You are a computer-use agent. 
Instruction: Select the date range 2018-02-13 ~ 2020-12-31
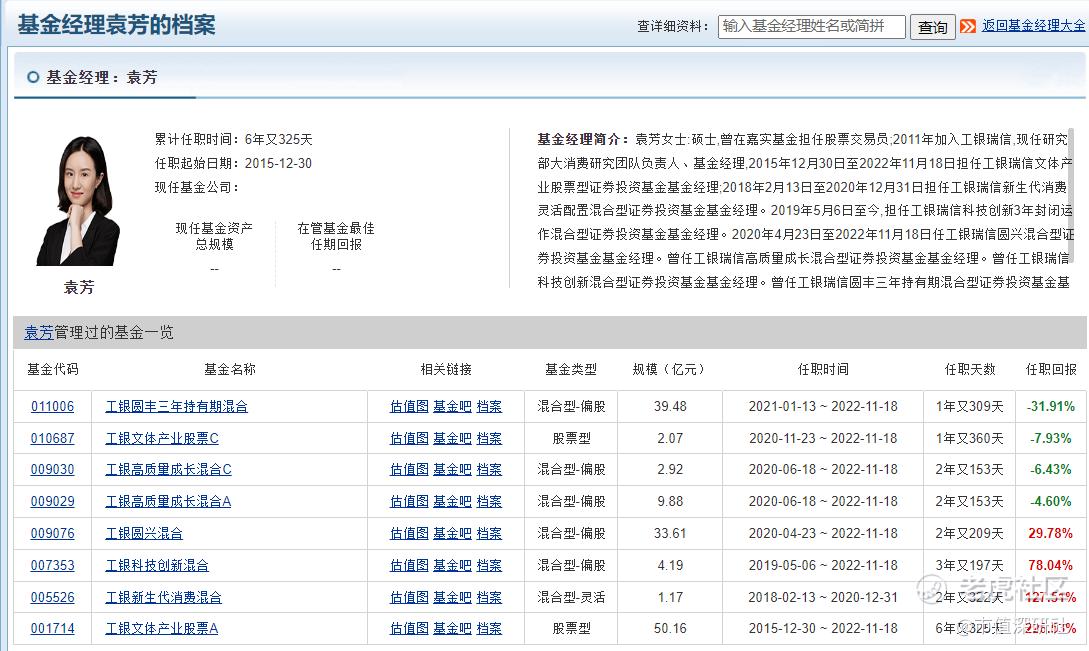pyautogui.click(x=823, y=598)
